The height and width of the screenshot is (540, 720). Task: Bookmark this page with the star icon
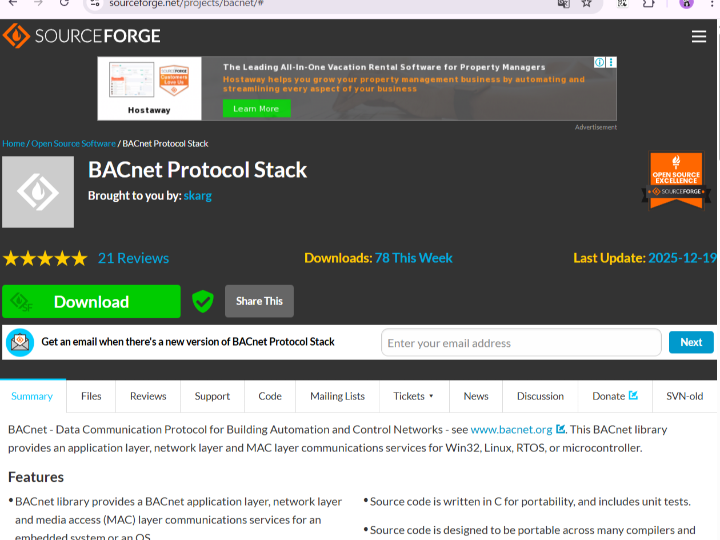[587, 4]
